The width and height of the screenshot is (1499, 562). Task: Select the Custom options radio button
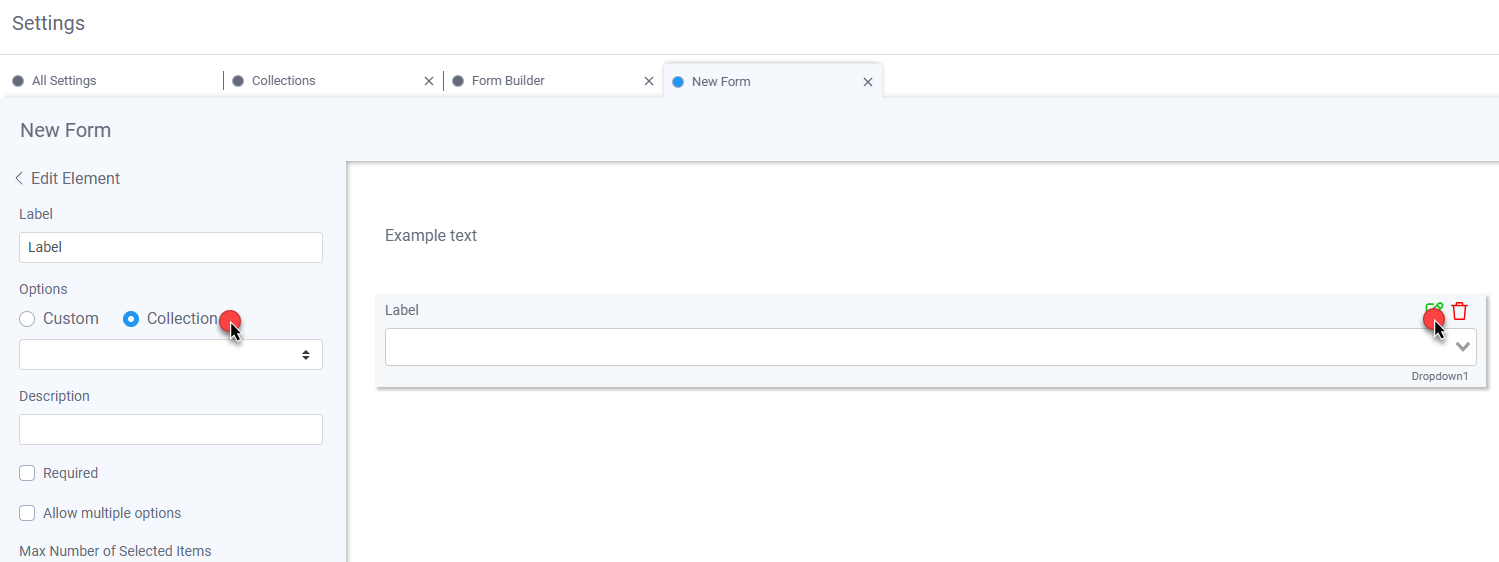[x=27, y=319]
